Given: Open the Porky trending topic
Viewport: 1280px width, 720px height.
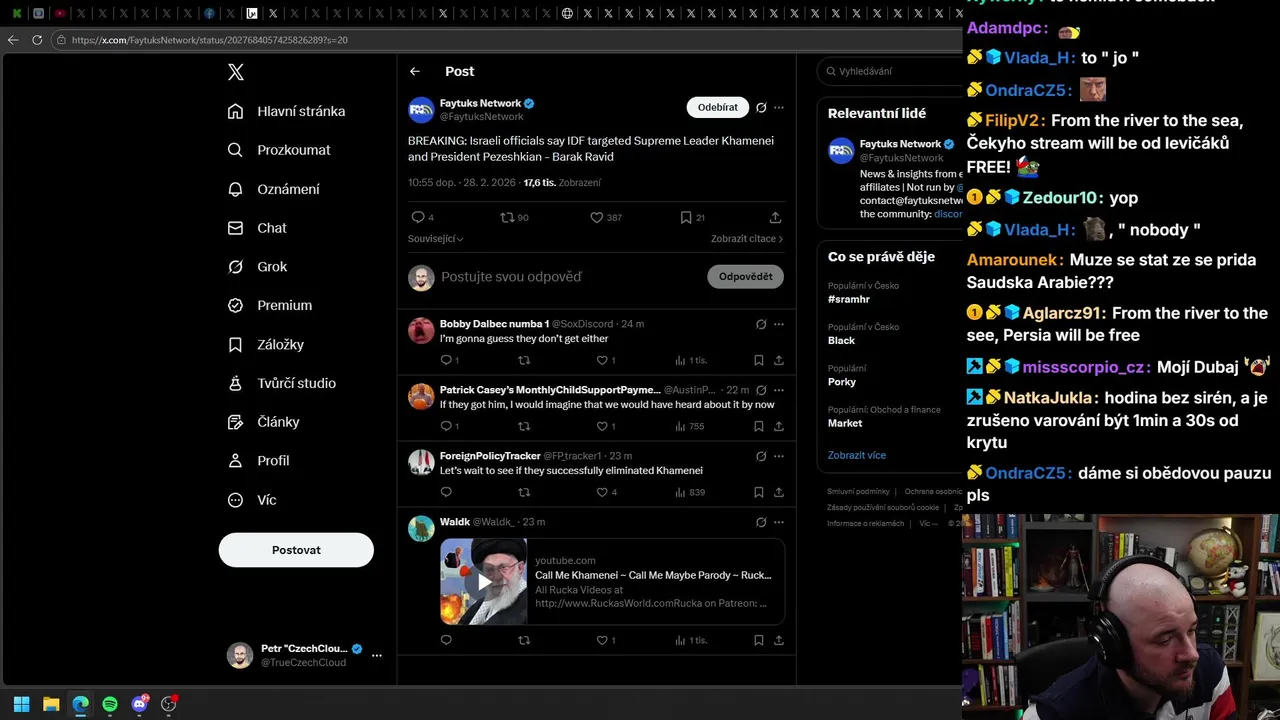Looking at the screenshot, I should click(x=842, y=382).
